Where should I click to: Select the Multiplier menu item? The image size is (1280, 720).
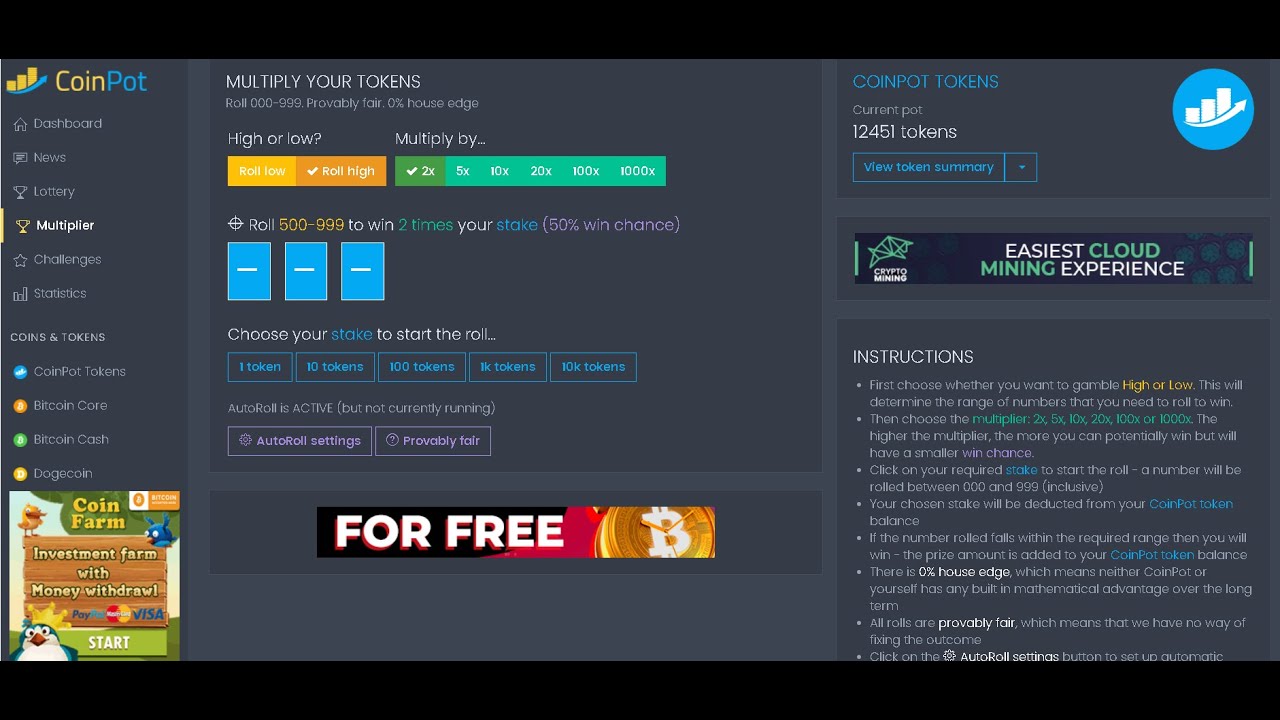tap(65, 226)
